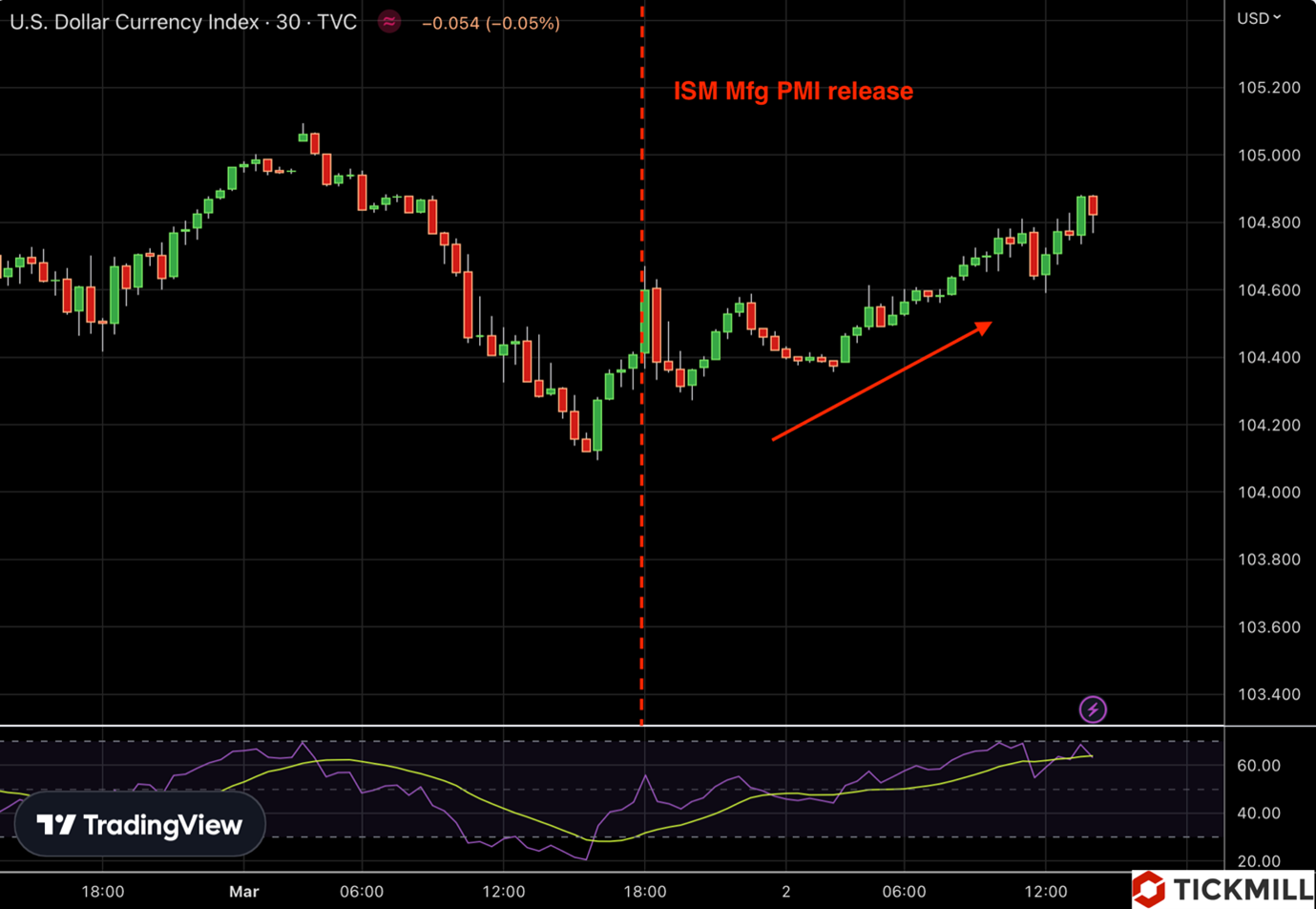Click the 40.00 RSI scale label
1316x909 pixels.
pos(1259,814)
